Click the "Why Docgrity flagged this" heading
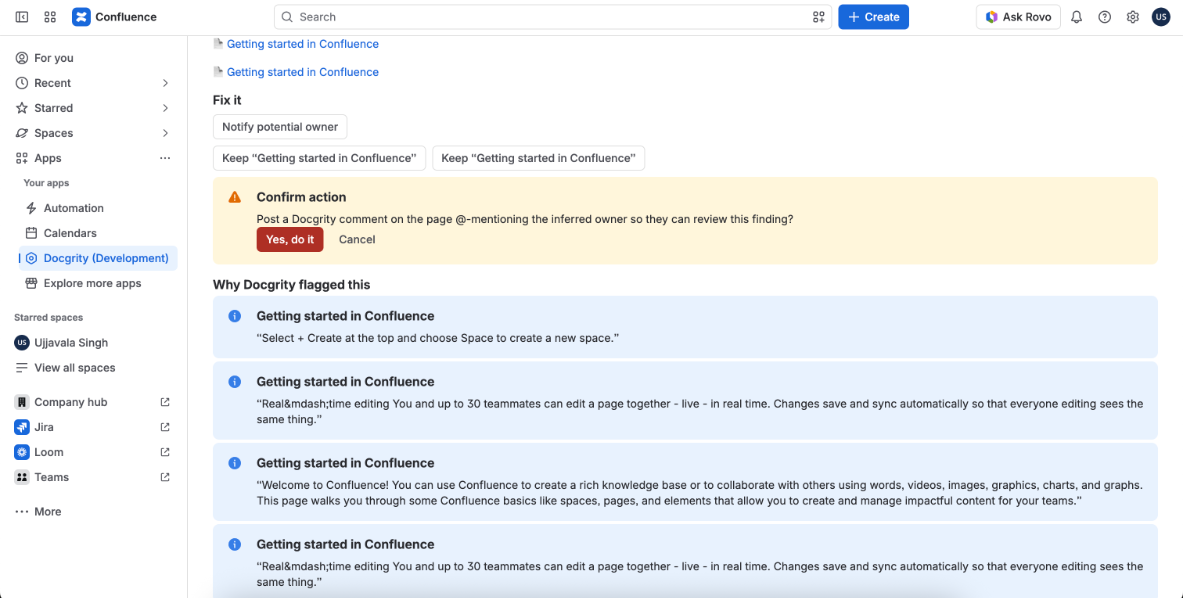The height and width of the screenshot is (598, 1183). point(291,285)
